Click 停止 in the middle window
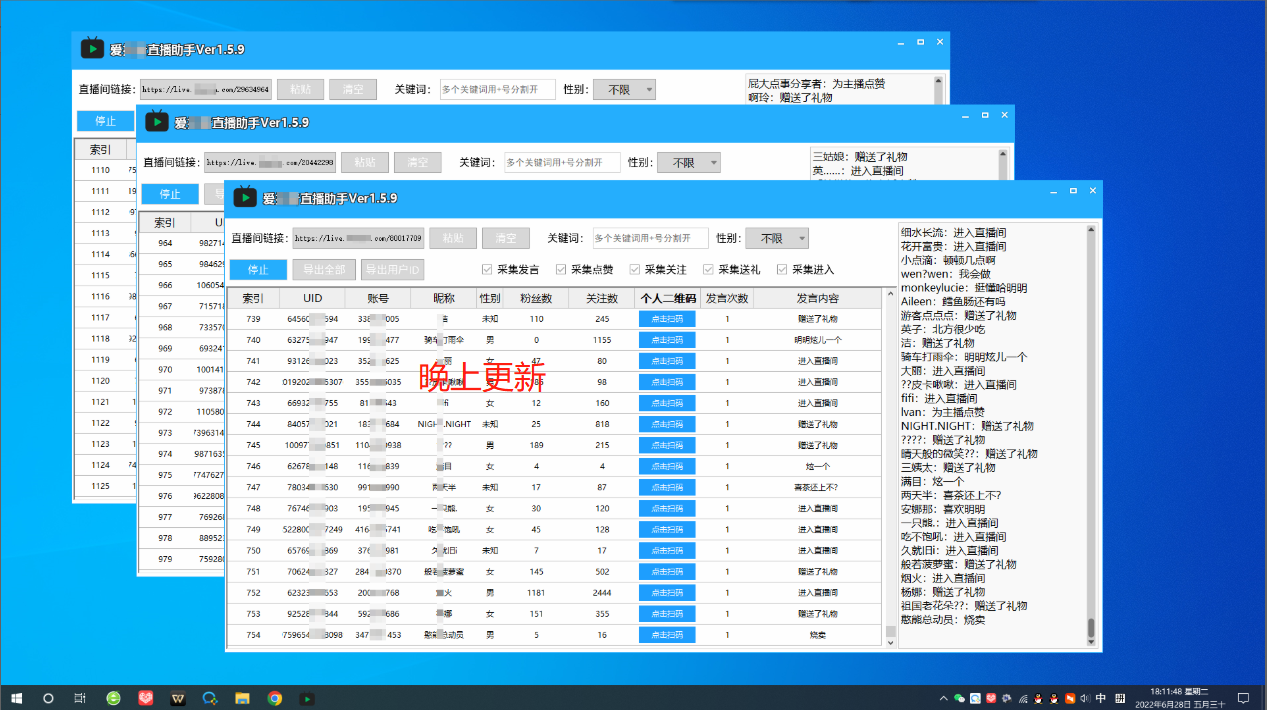 pos(170,194)
